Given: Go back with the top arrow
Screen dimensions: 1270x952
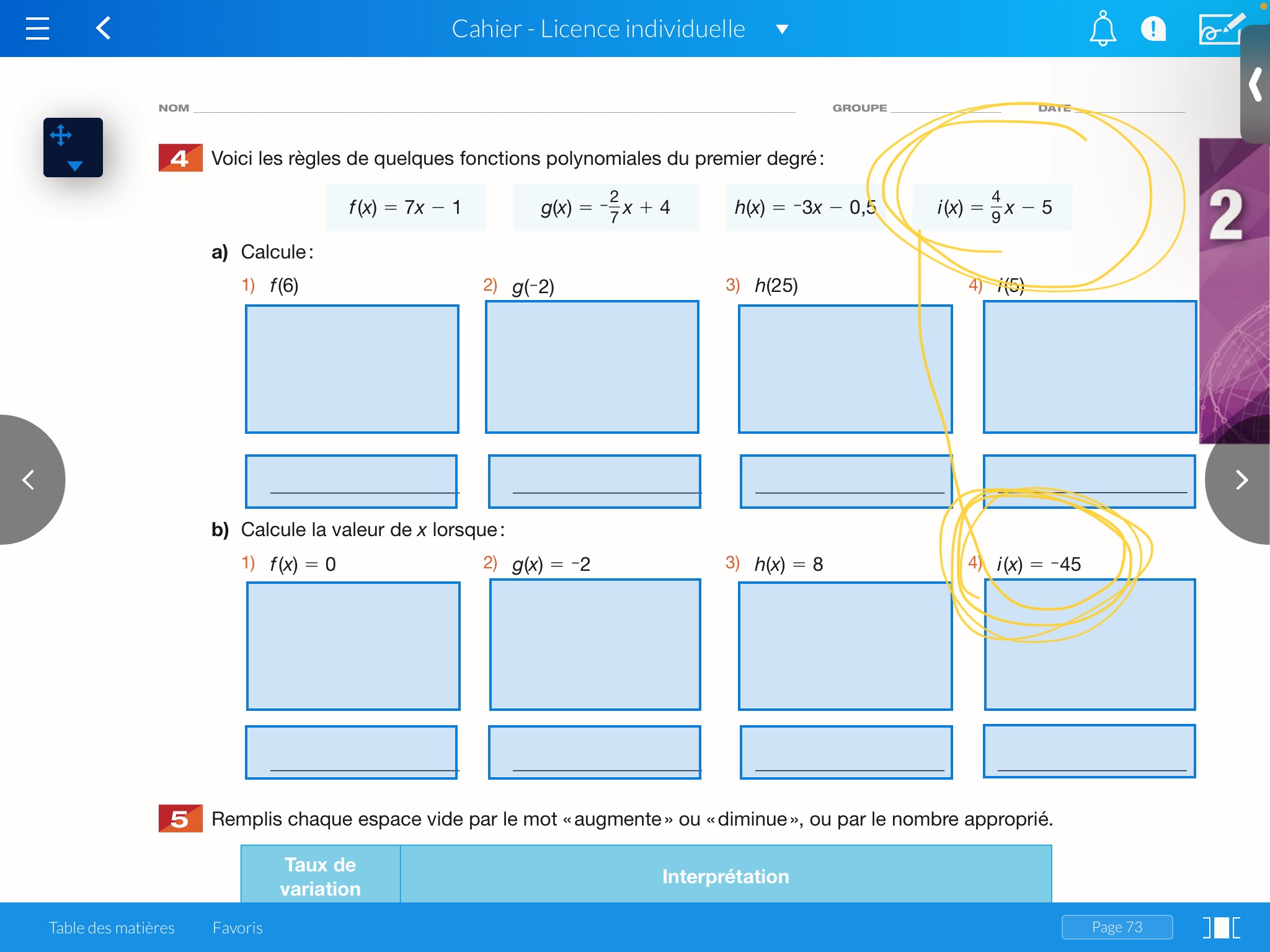Looking at the screenshot, I should 104,29.
